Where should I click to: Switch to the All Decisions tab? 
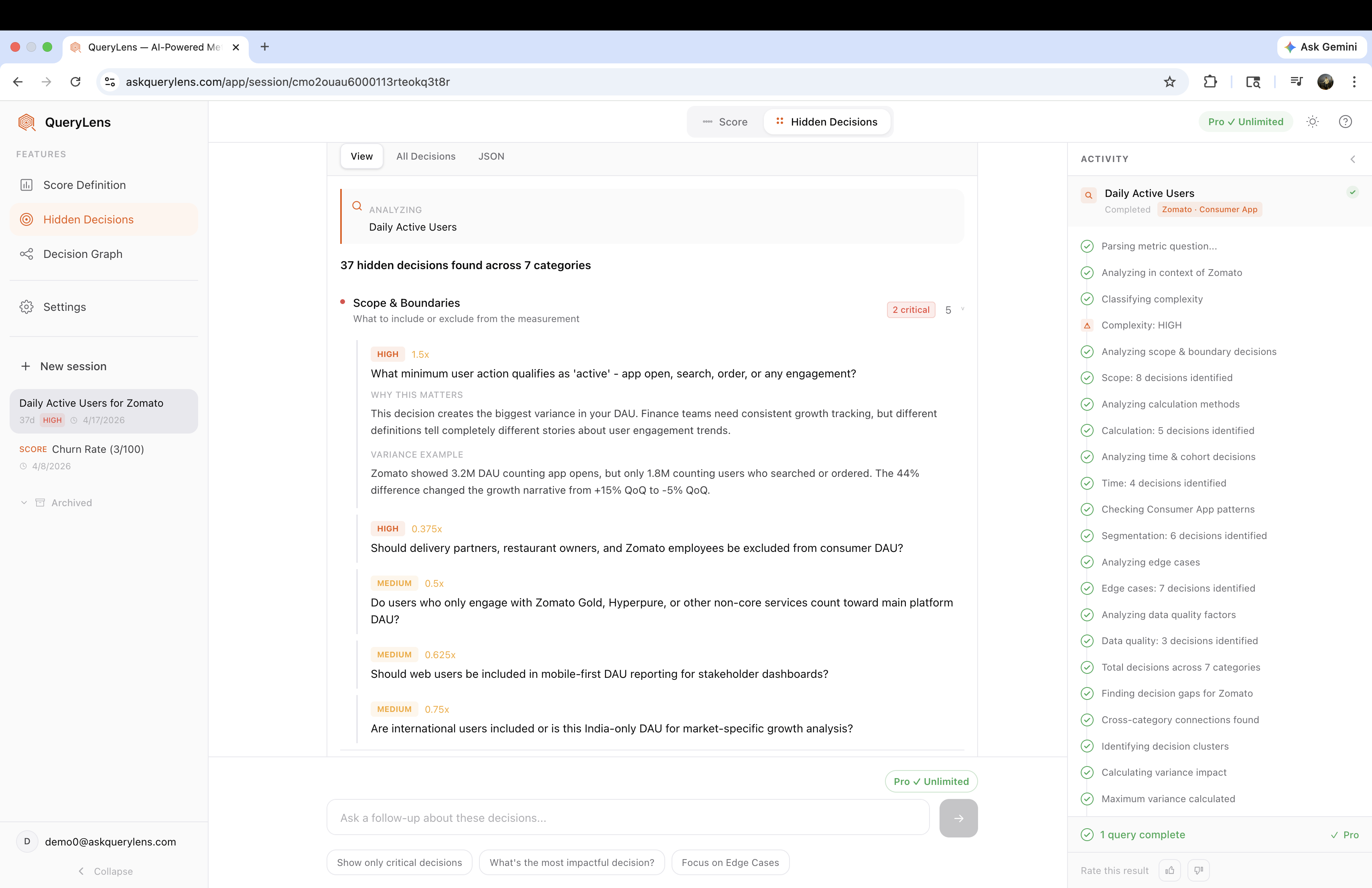point(425,156)
